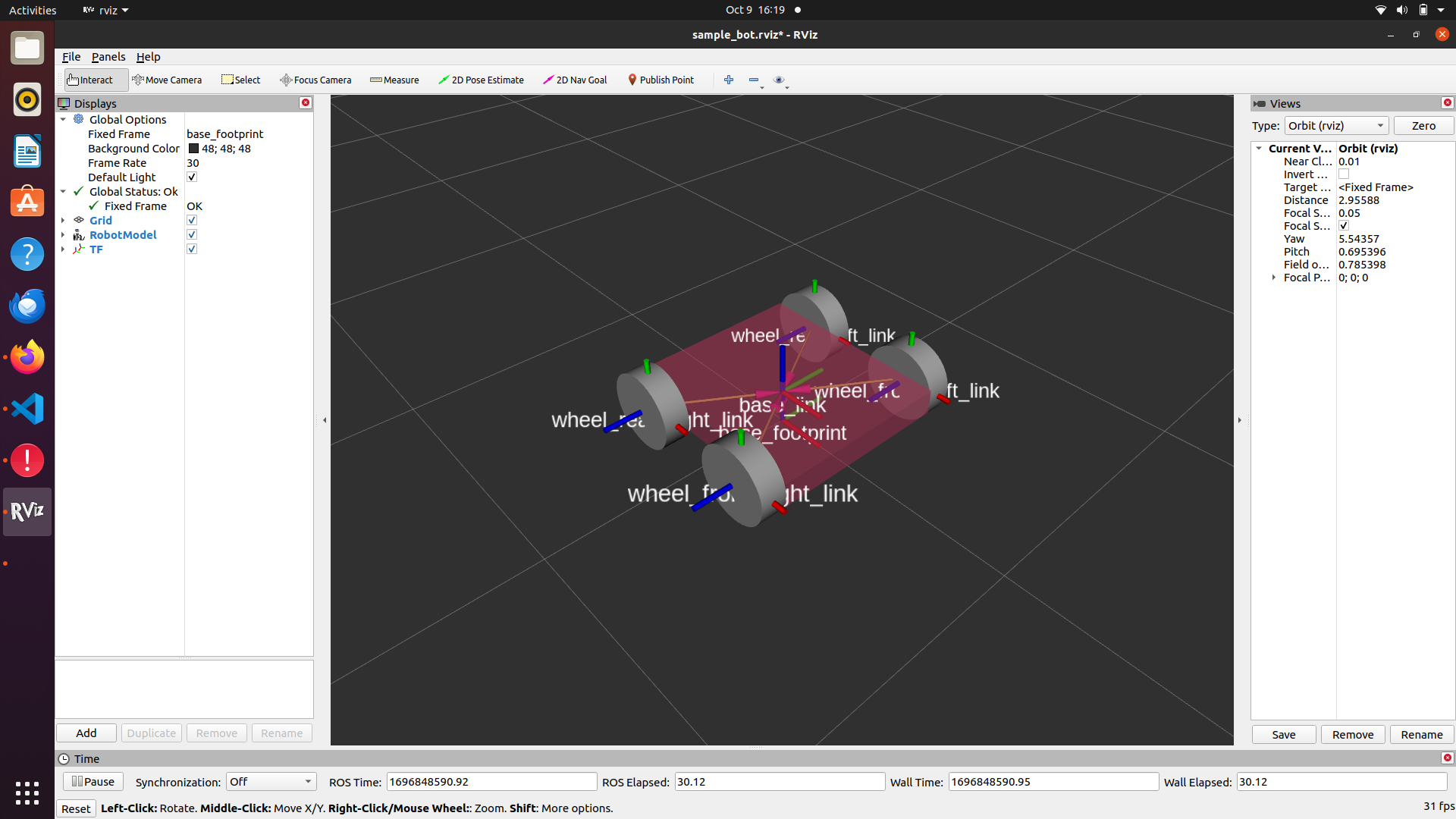Activate the 2D Nav Goal tool
The image size is (1456, 819).
pyautogui.click(x=574, y=80)
